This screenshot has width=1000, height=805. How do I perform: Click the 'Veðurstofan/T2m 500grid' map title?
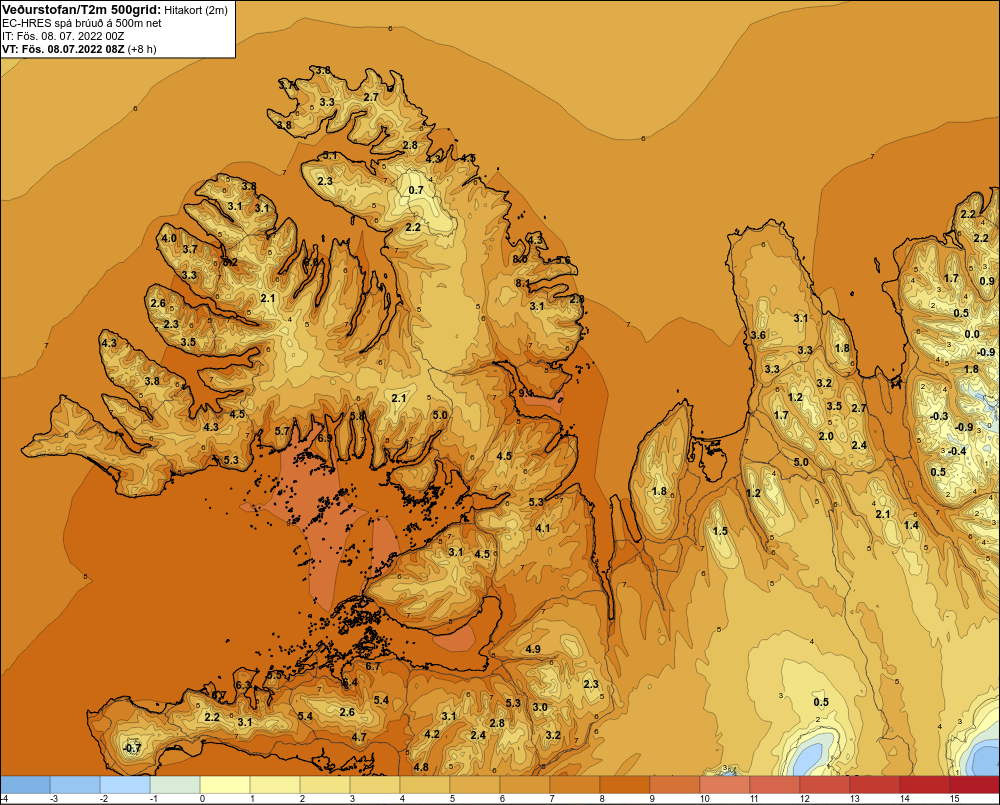pyautogui.click(x=81, y=10)
